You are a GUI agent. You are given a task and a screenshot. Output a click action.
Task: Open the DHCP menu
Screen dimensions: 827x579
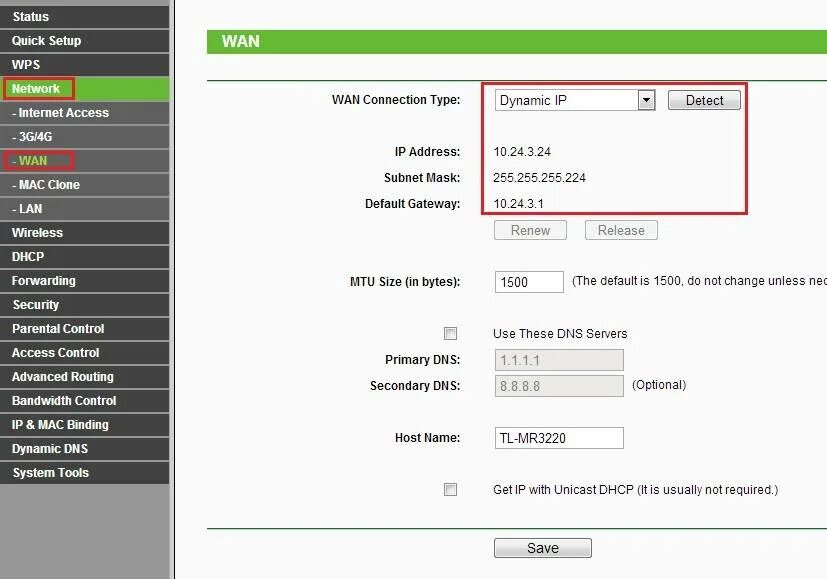click(x=84, y=256)
